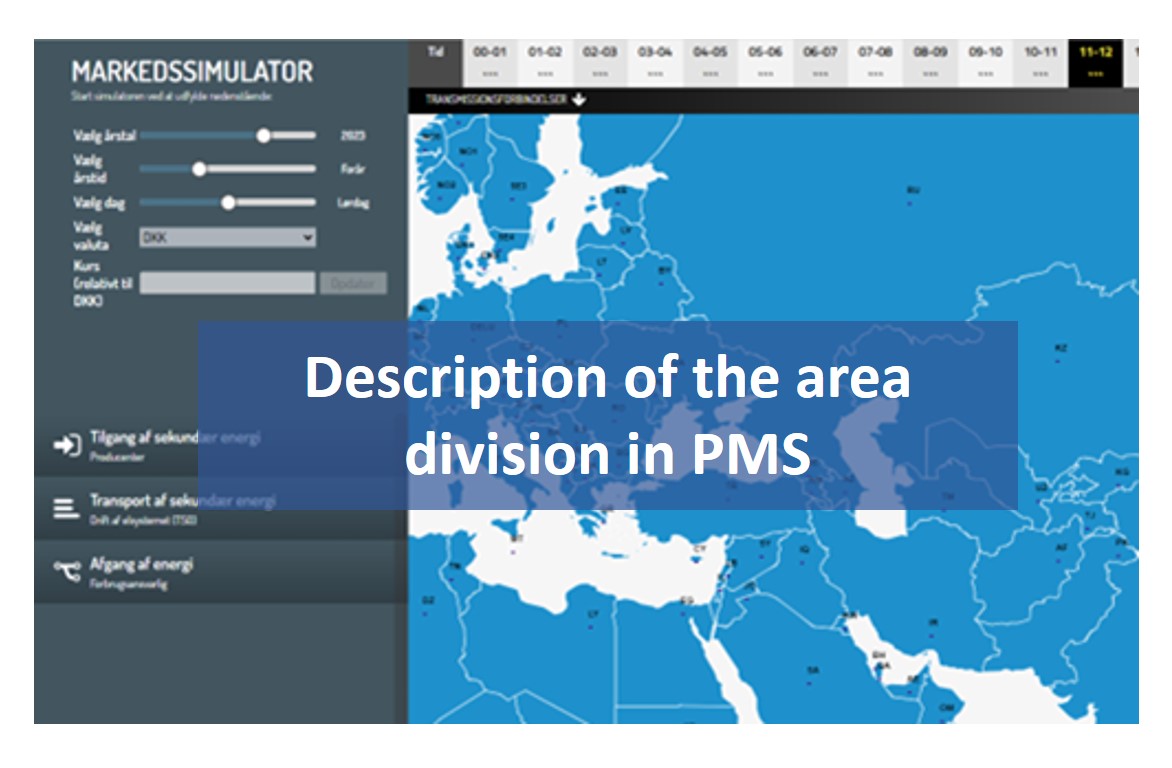Click the Vælg dag slider handle
Screen dimensions: 1172x768
(228, 202)
